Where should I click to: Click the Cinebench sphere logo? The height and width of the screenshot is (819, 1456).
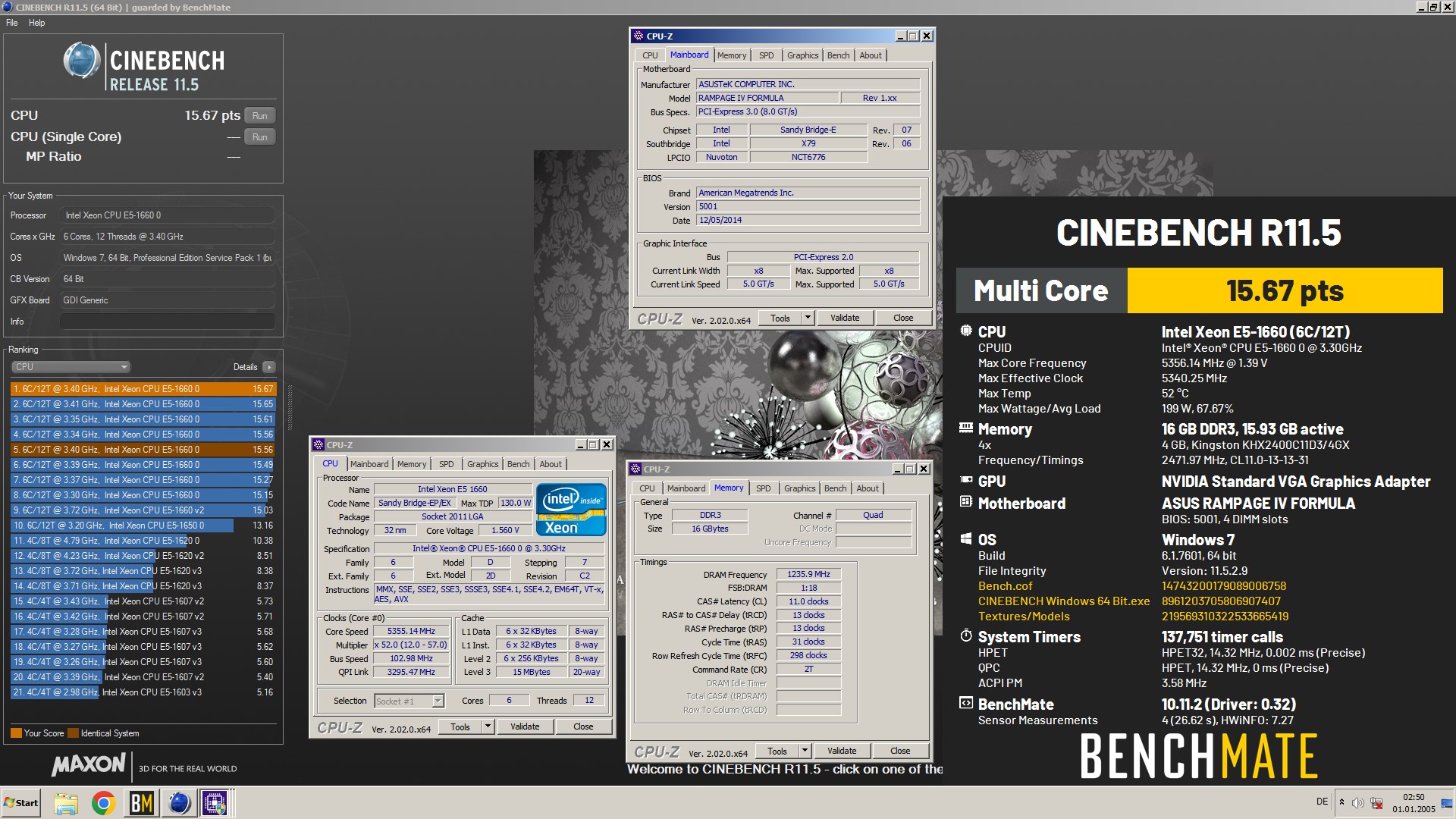pos(81,61)
